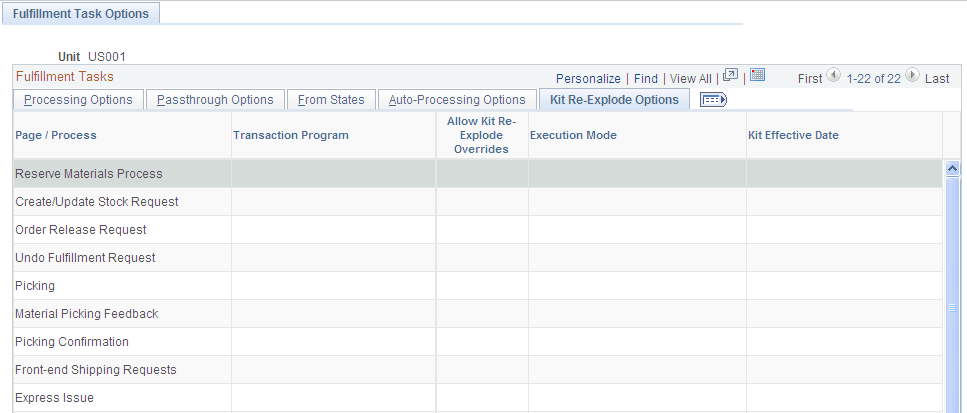Click the View All link
This screenshot has width=967, height=413.
point(691,78)
